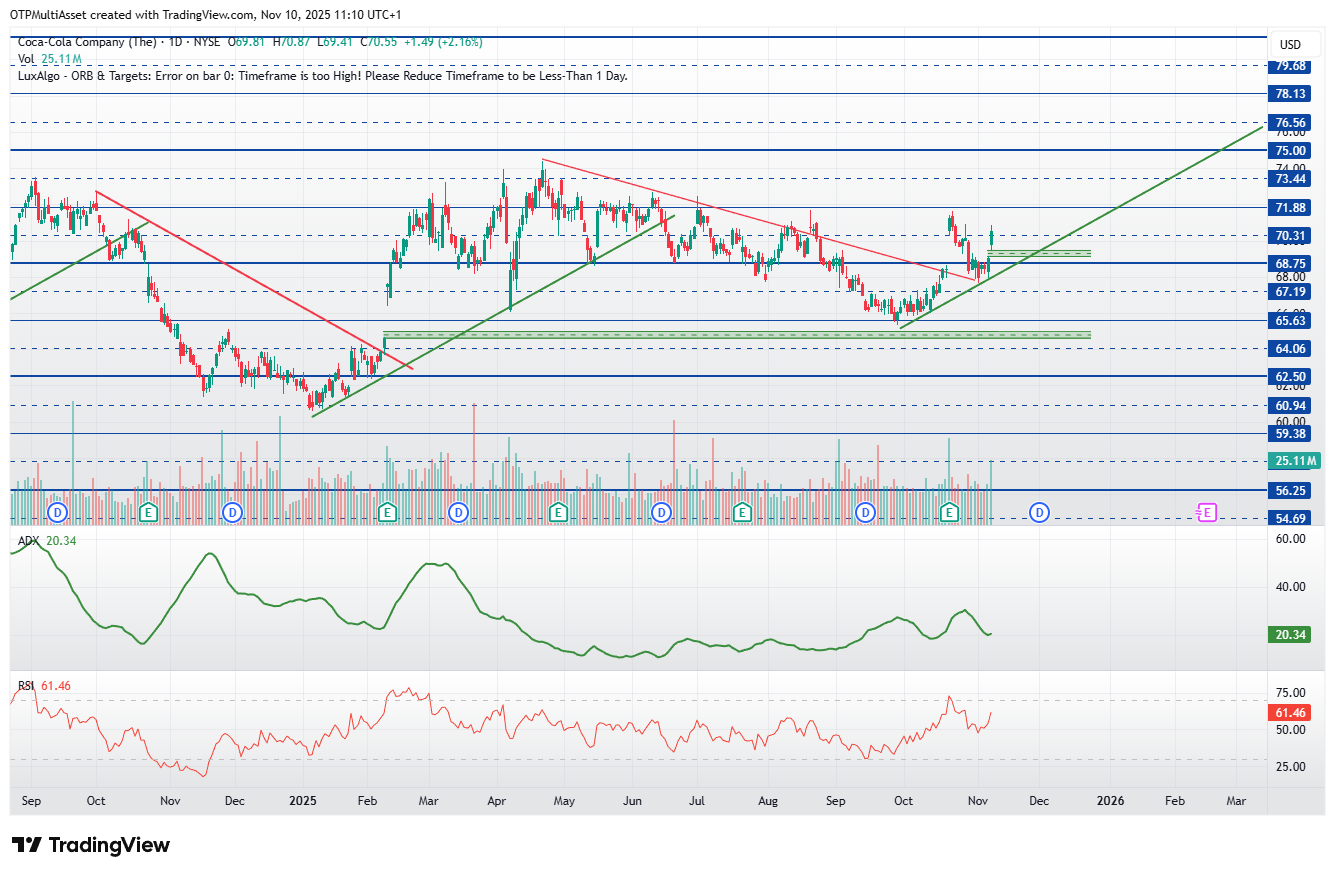Select the ADX indicator label
The width and height of the screenshot is (1335, 875).
(29, 541)
